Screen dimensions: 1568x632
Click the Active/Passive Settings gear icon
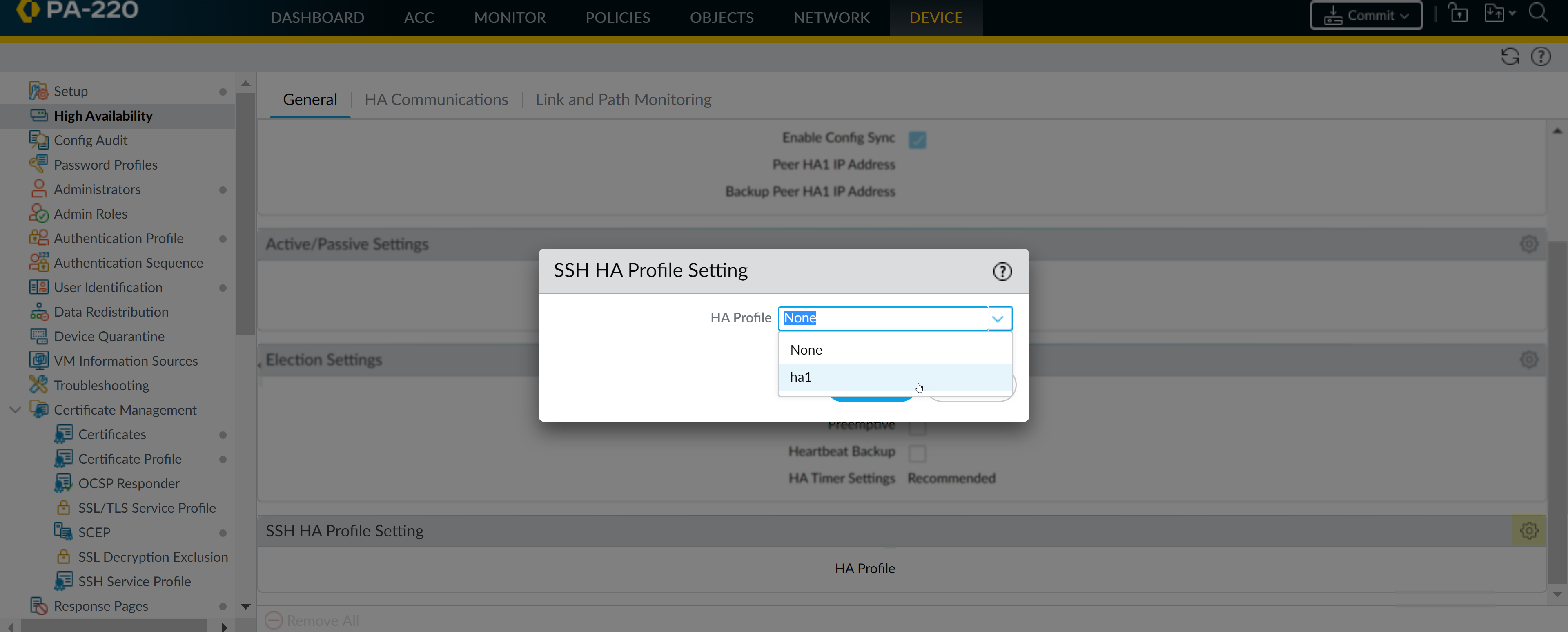1528,244
